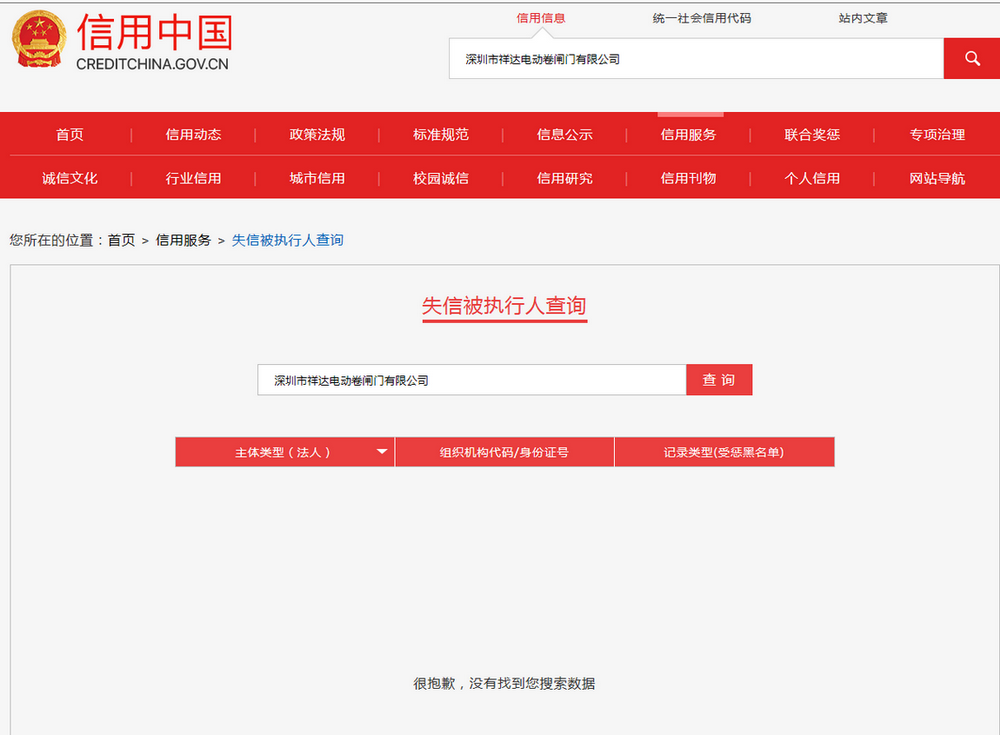Viewport: 1000px width, 735px height.
Task: Open 信息公示 in the navigation bar
Action: (x=564, y=135)
